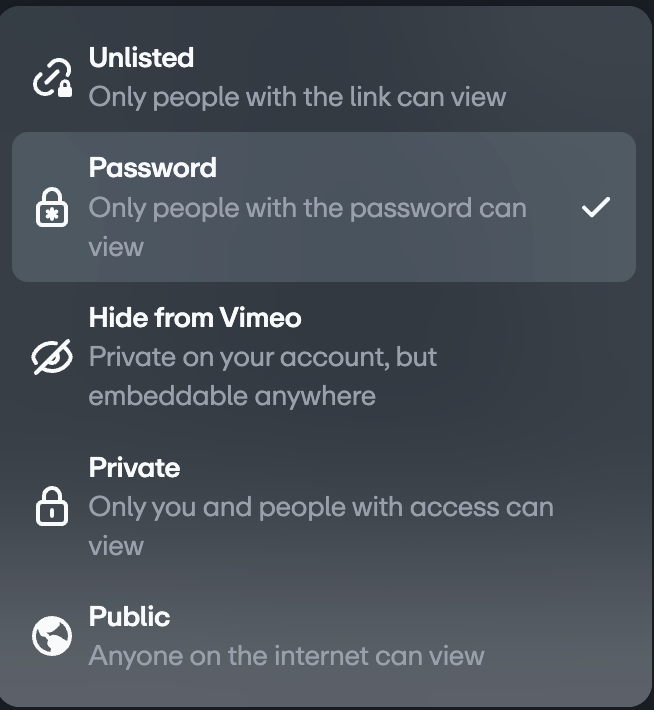
Task: Click the checkmark beside the Password option
Action: 596,207
